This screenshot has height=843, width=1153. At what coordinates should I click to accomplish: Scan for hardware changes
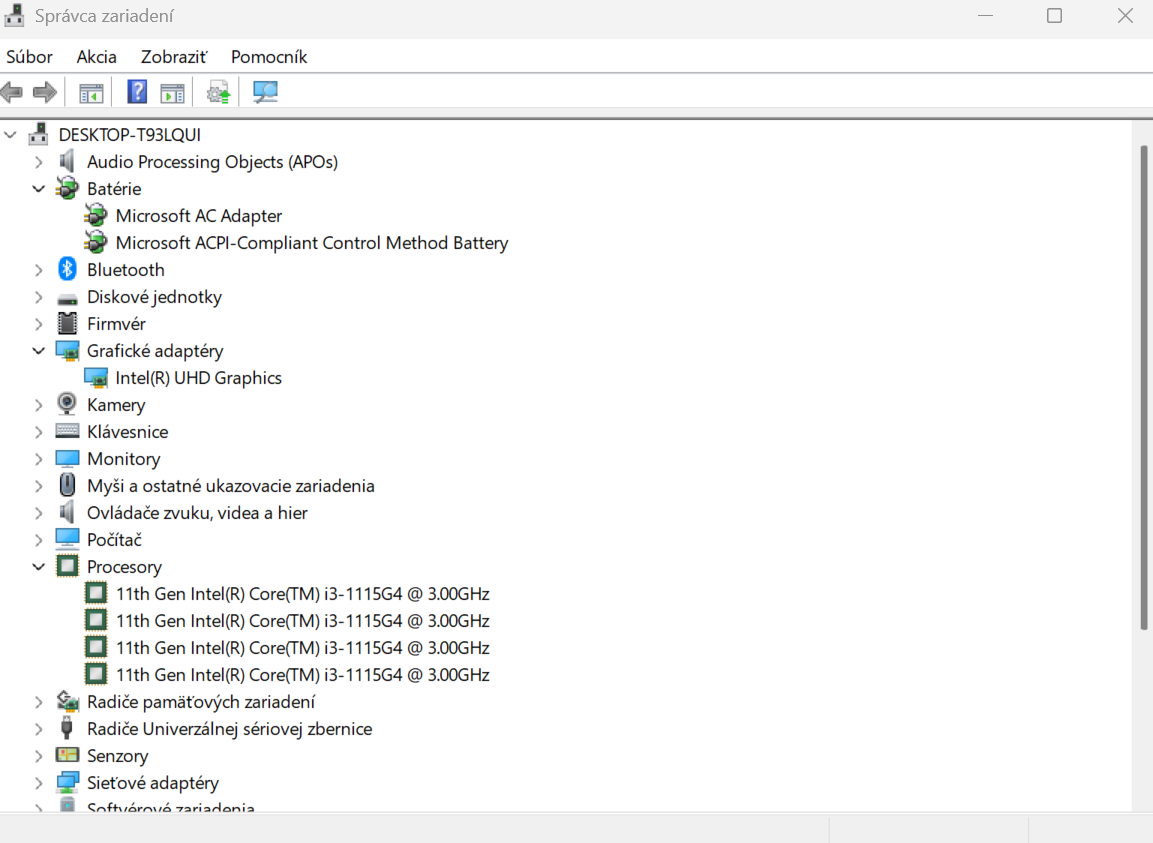pyautogui.click(x=265, y=92)
